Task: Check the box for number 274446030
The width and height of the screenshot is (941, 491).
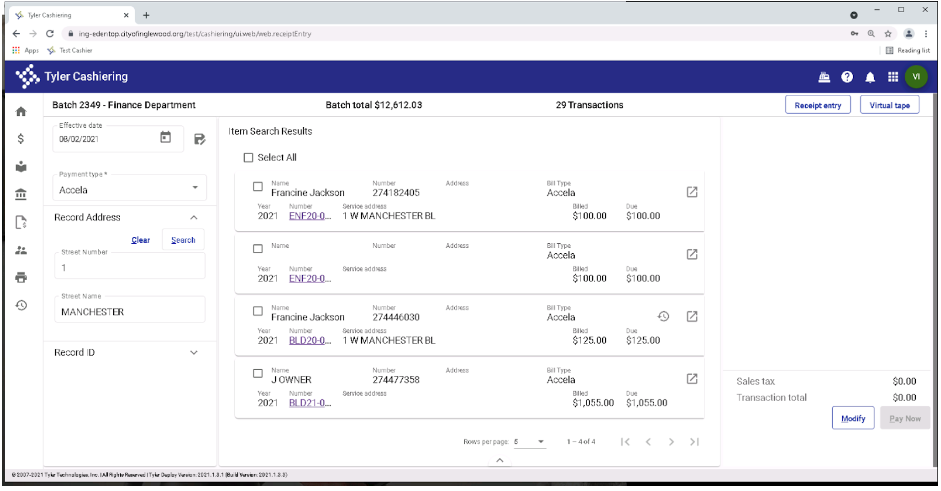Action: (258, 311)
